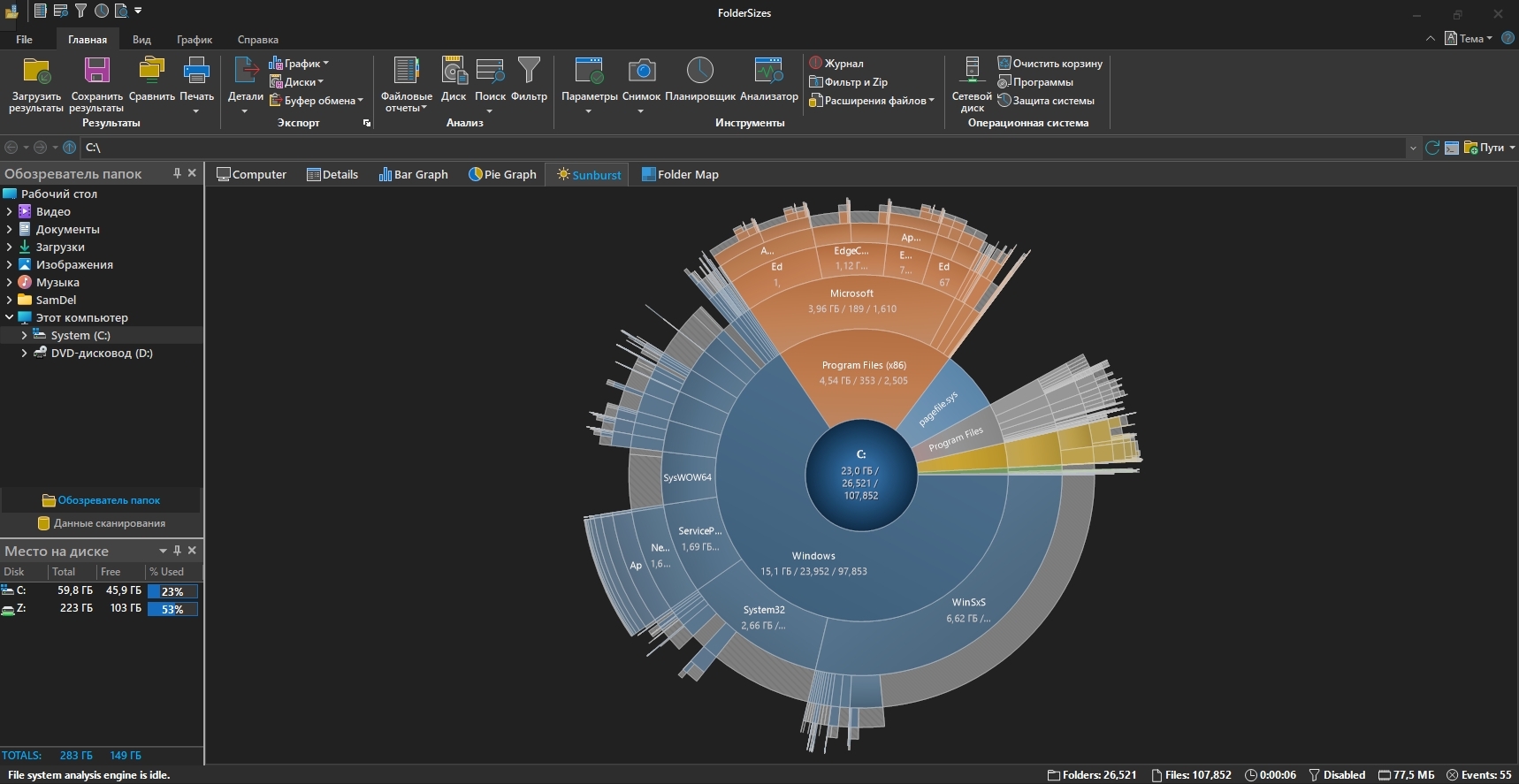This screenshot has width=1519, height=784.
Task: Open the Тема theme dropdown
Action: [1469, 39]
